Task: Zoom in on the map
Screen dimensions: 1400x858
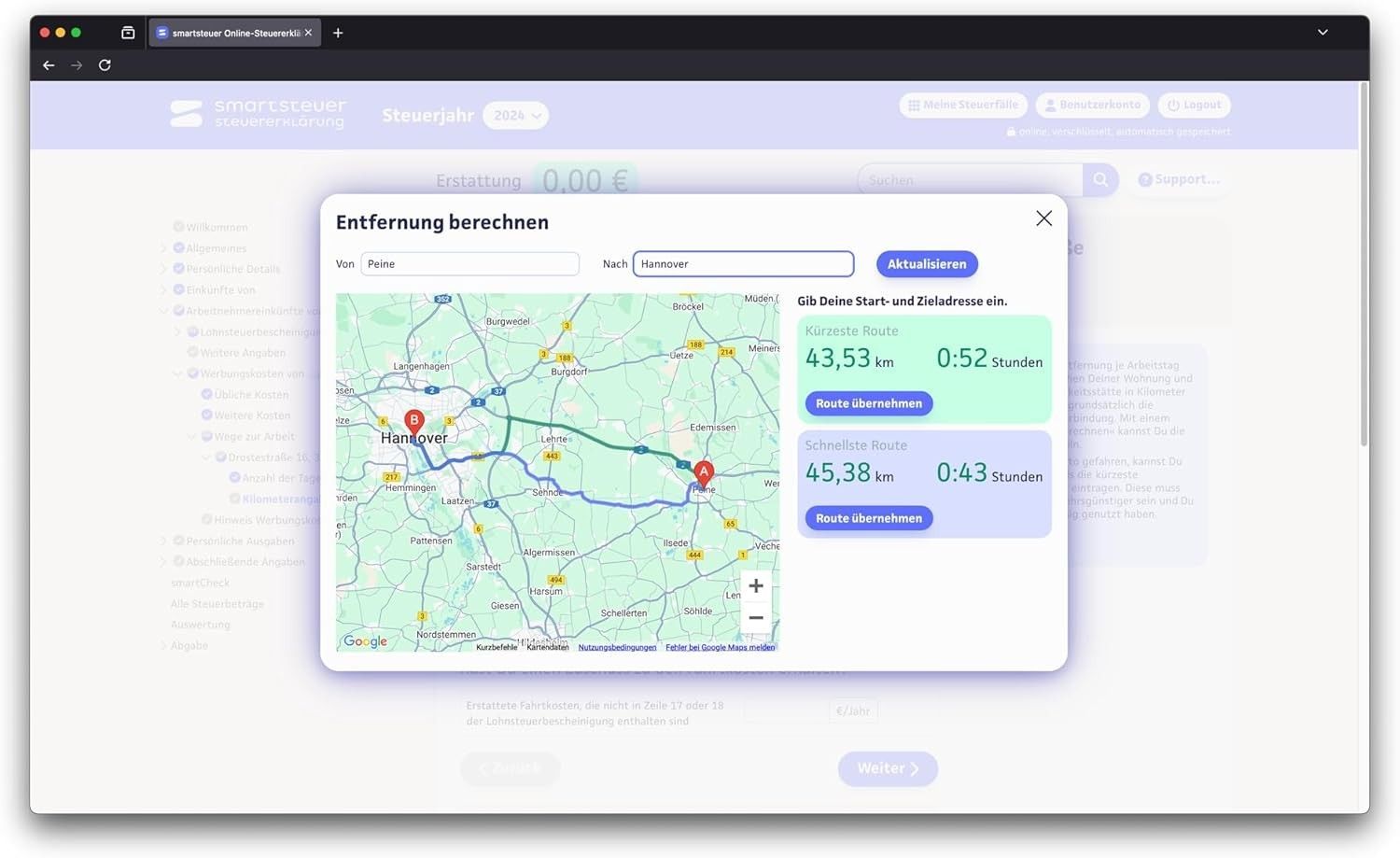Action: [756, 586]
